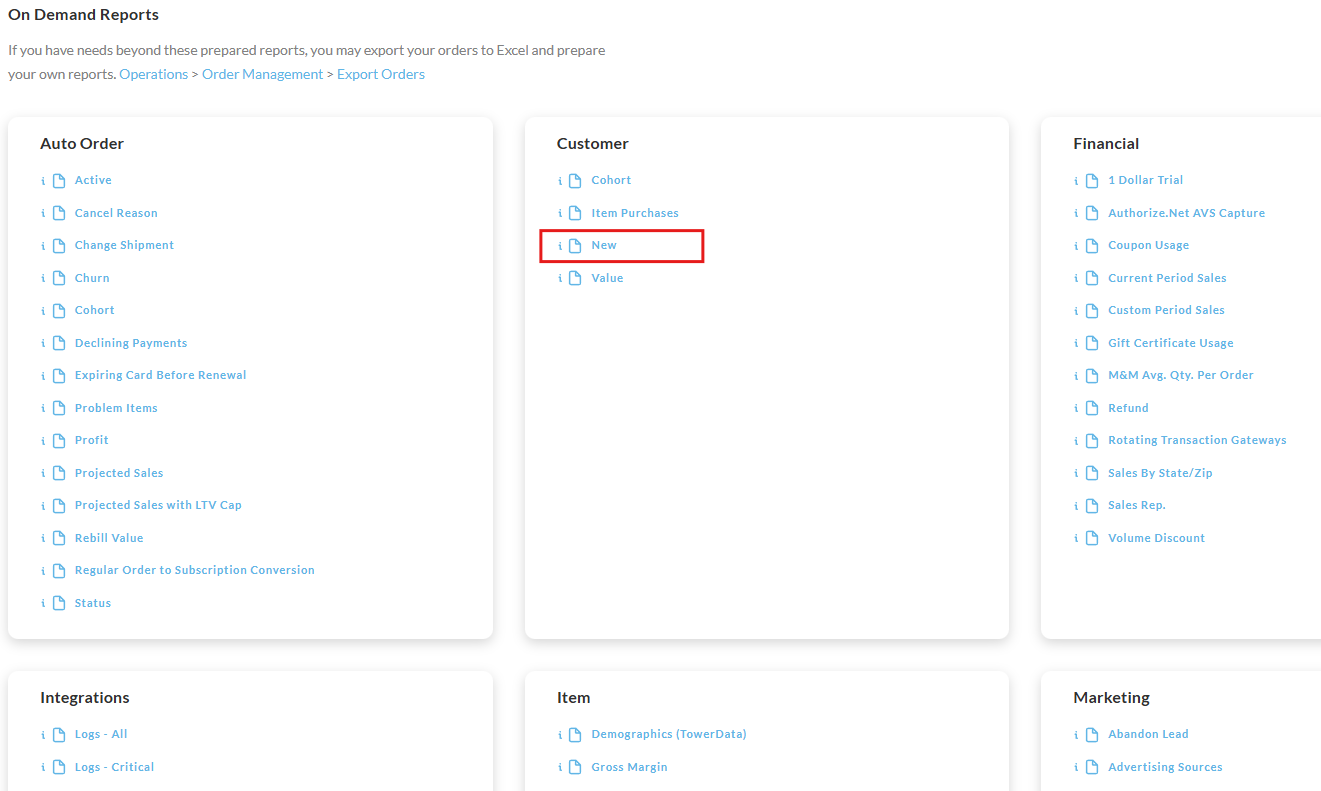Open the M&M Avg. Qty. Per Order report
This screenshot has width=1321, height=791.
tap(1181, 375)
